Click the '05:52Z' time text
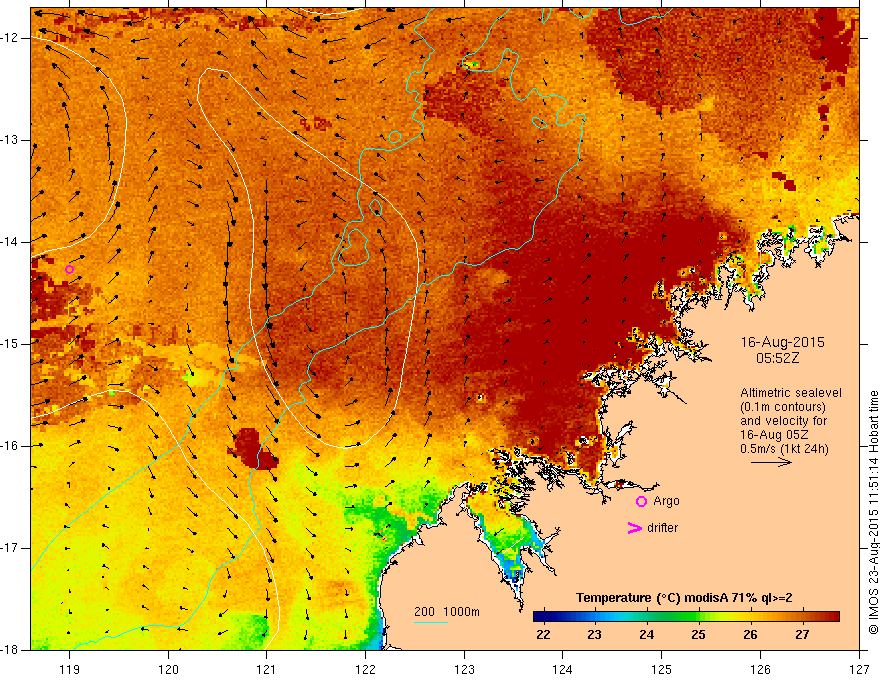 coord(777,358)
